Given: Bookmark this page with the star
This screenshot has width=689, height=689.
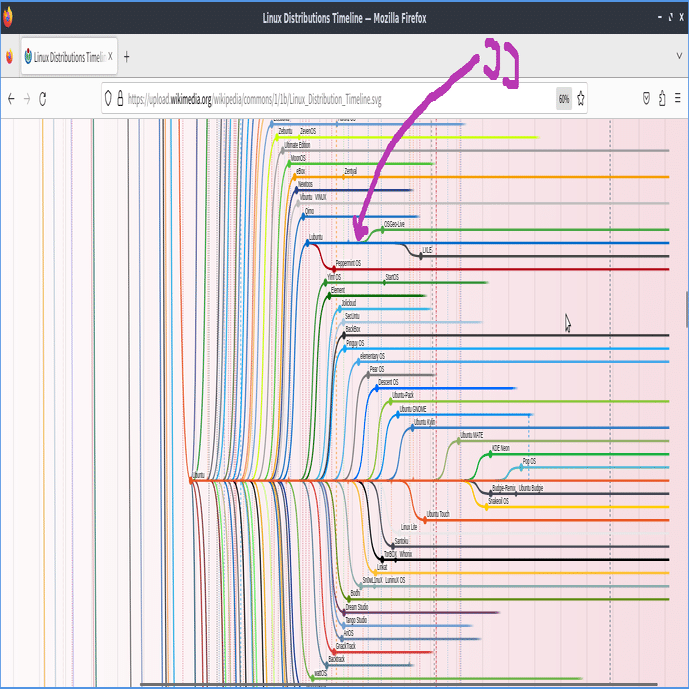Looking at the screenshot, I should 580,98.
